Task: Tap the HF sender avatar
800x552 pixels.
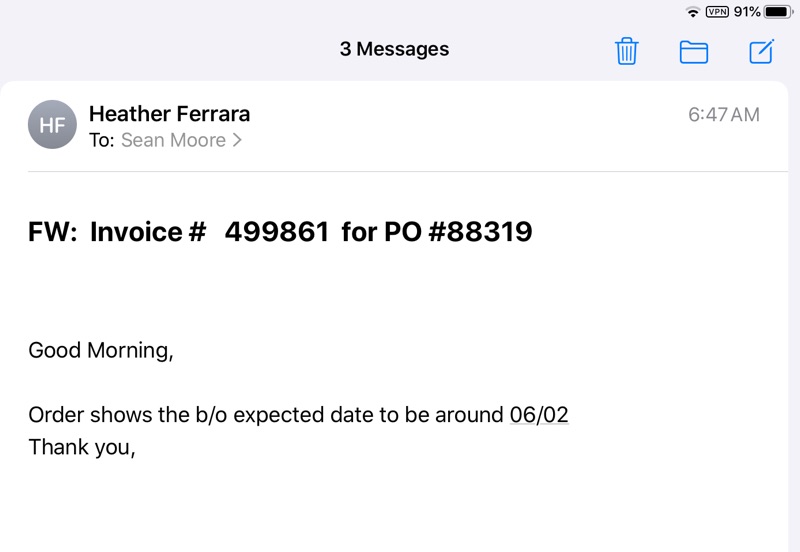Action: [x=52, y=125]
